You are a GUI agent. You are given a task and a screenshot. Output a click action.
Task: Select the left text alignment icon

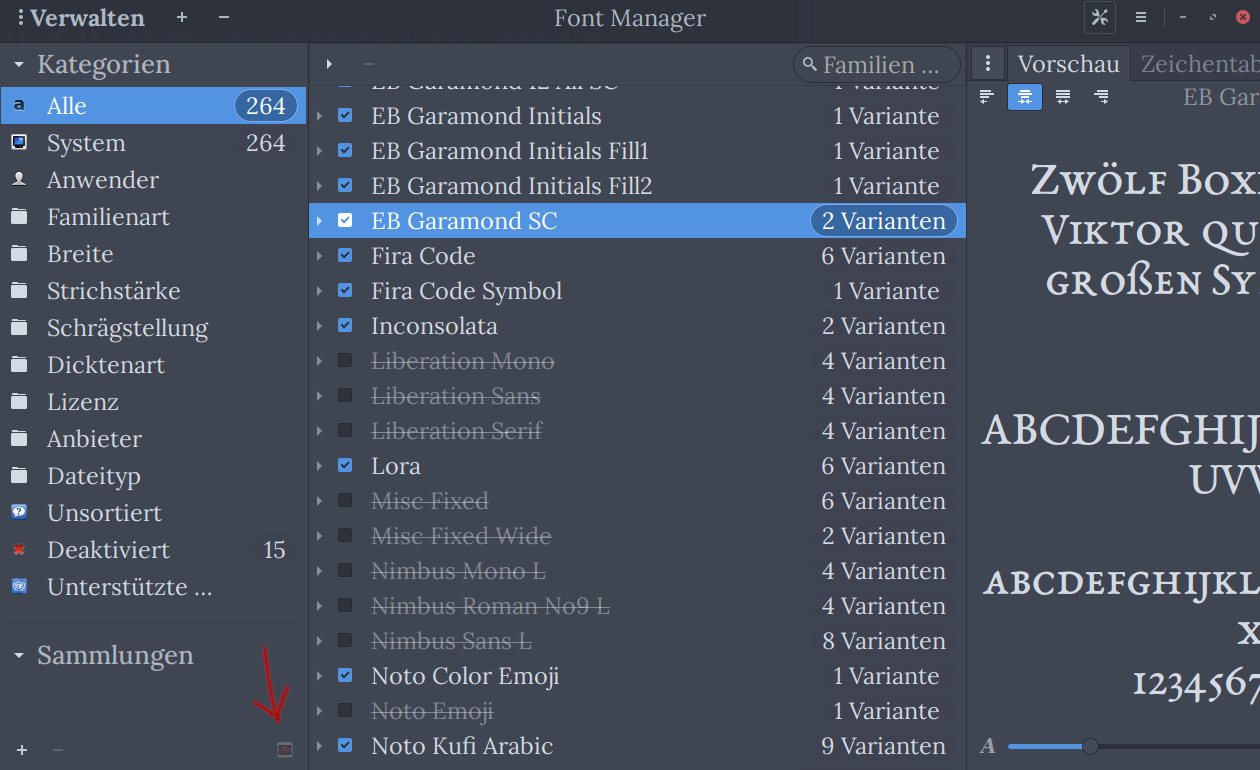point(985,97)
